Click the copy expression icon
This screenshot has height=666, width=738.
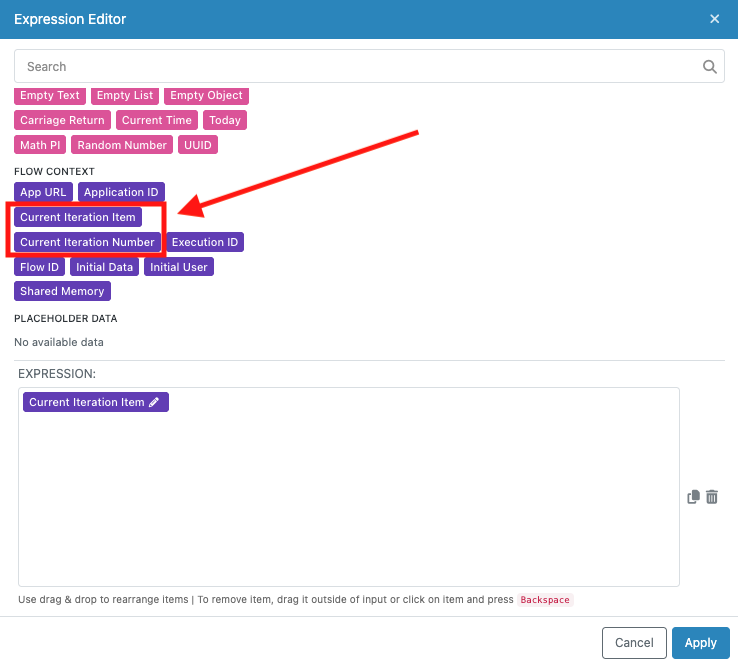693,497
